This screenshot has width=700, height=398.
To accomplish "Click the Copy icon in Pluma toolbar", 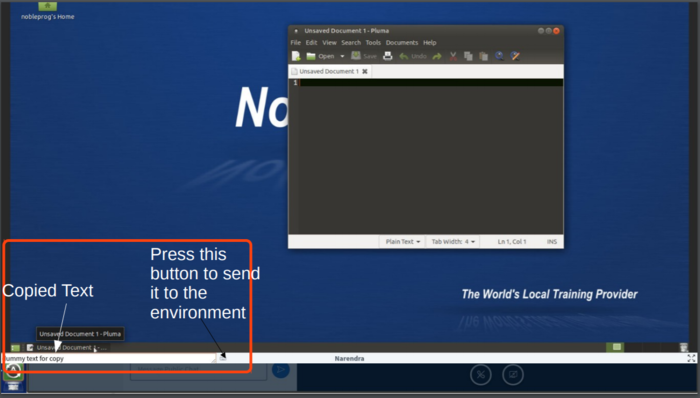I will (x=468, y=56).
